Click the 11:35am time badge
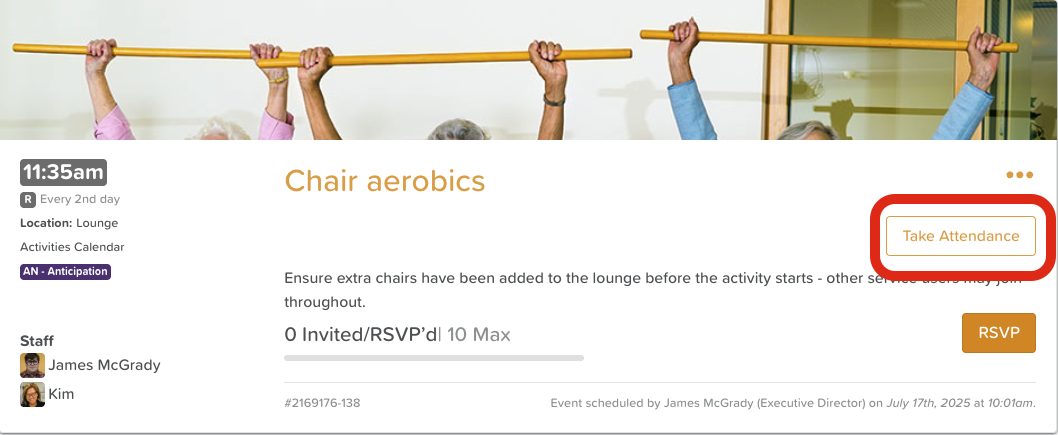Viewport: 1058px width, 435px height. pyautogui.click(x=63, y=172)
